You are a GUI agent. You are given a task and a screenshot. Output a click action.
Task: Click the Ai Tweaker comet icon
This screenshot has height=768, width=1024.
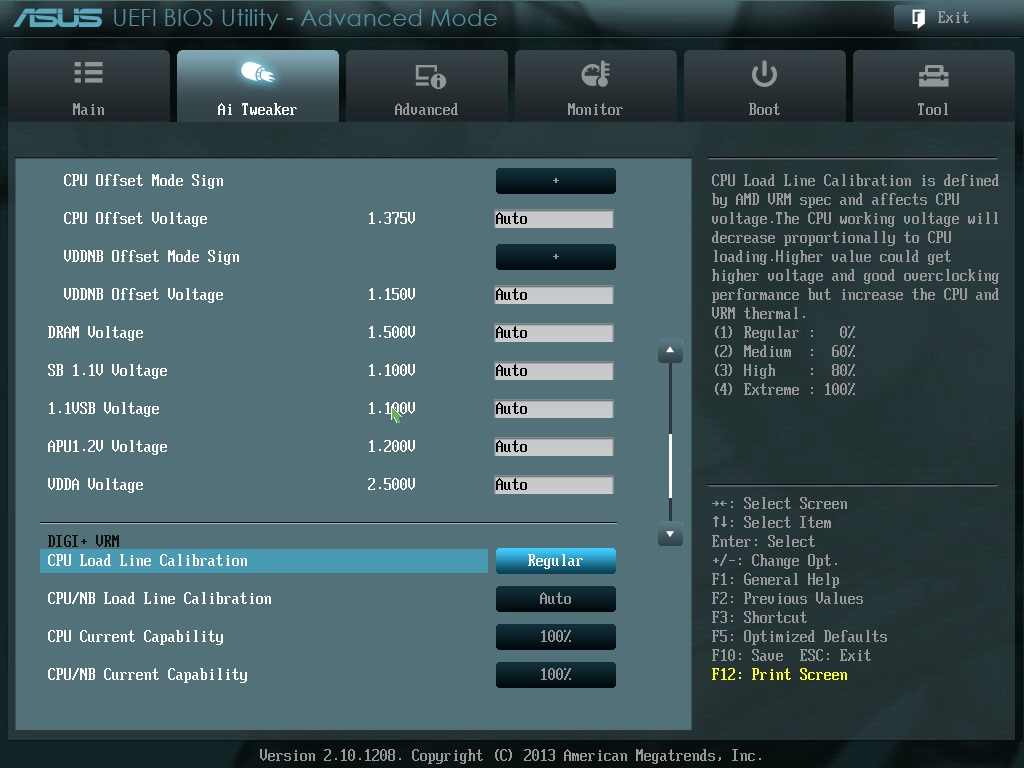(x=258, y=72)
